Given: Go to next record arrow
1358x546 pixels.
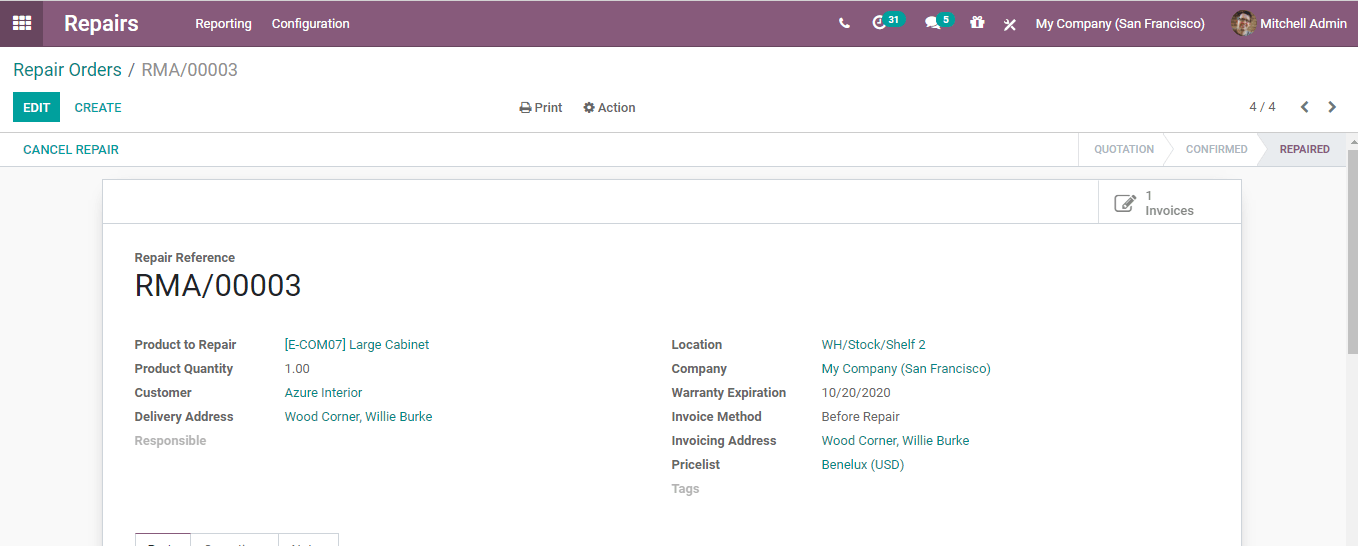Looking at the screenshot, I should tap(1332, 107).
